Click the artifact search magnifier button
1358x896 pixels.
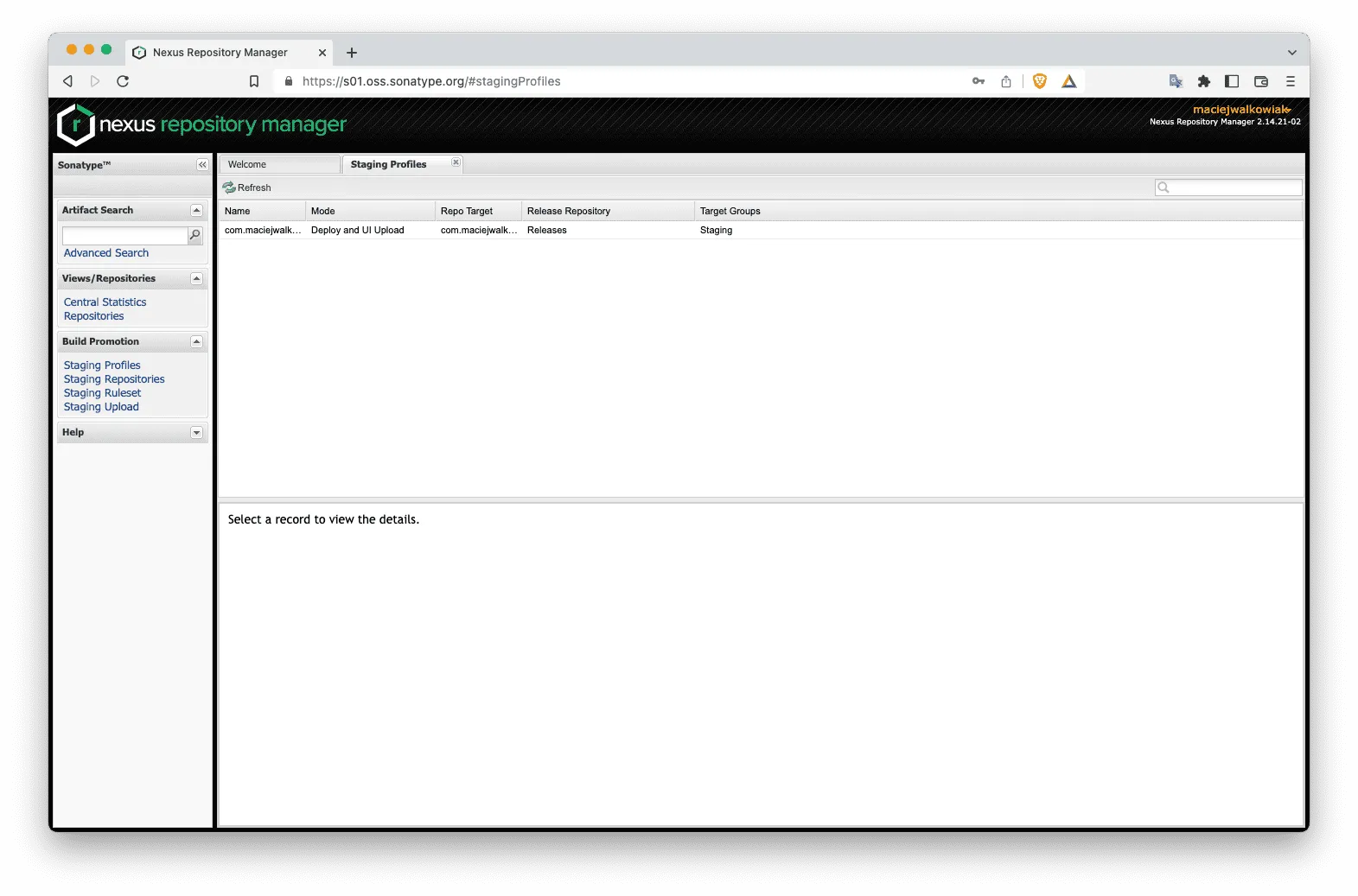[x=195, y=235]
